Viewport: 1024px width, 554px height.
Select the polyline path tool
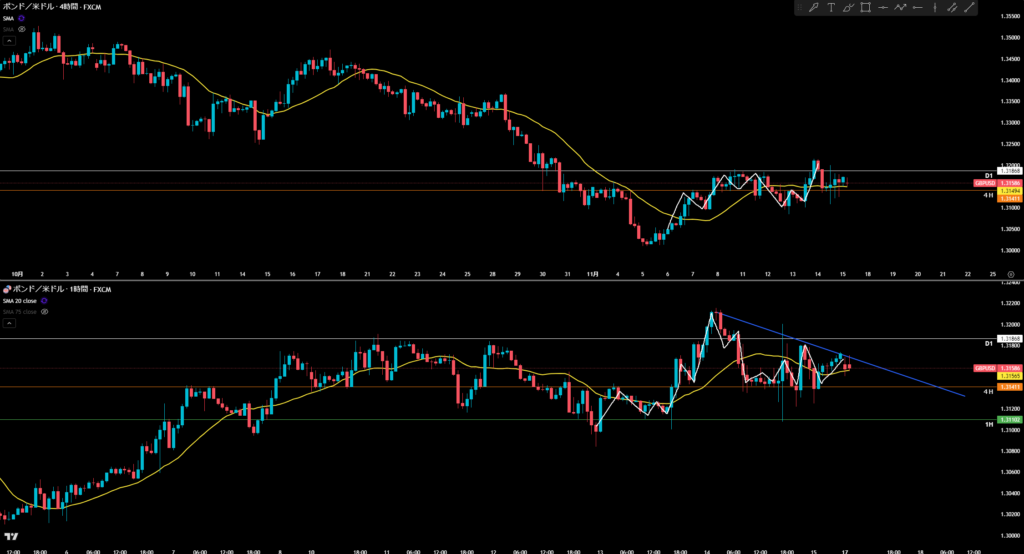(900, 8)
